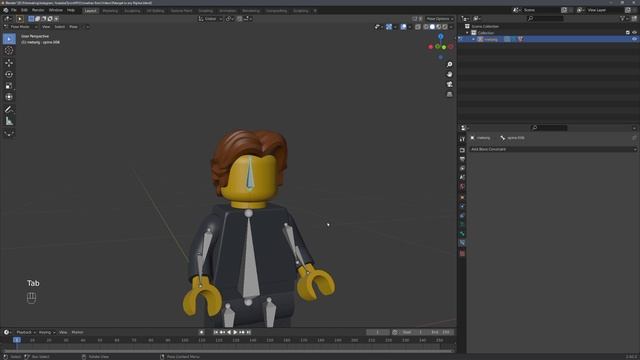Switch to the Modeling workspace tab

[x=110, y=11]
